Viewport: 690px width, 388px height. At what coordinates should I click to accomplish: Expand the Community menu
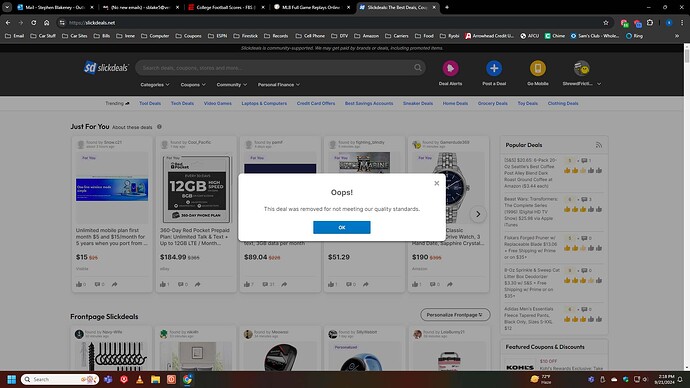[x=231, y=84]
